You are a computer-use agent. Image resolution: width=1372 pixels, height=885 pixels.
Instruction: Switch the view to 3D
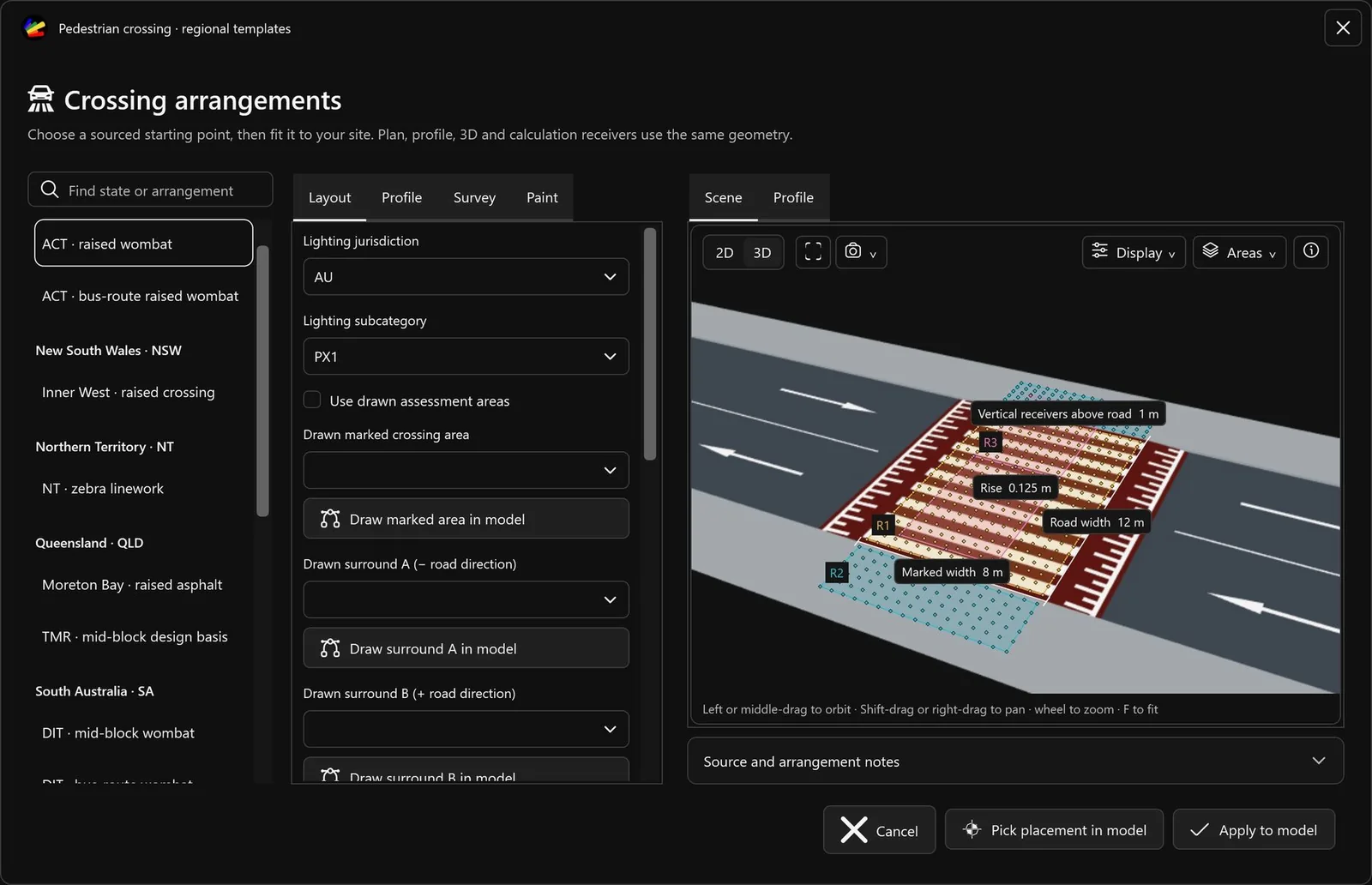pos(762,252)
